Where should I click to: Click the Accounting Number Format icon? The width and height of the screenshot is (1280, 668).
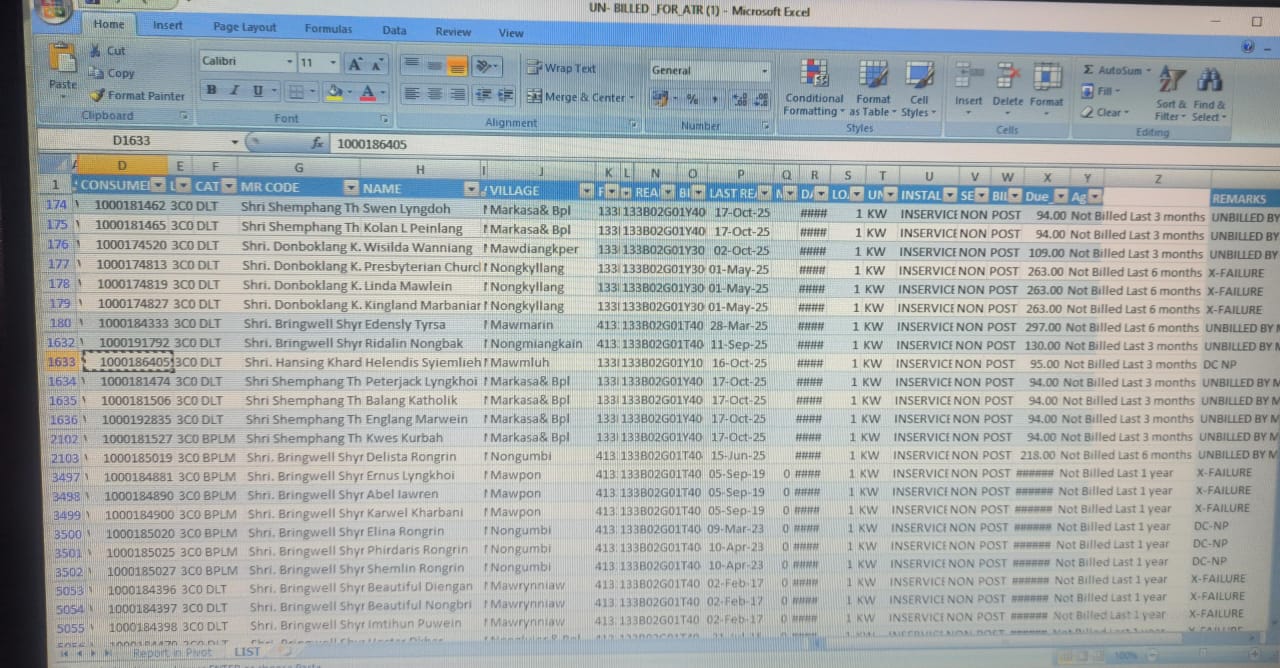tap(661, 98)
